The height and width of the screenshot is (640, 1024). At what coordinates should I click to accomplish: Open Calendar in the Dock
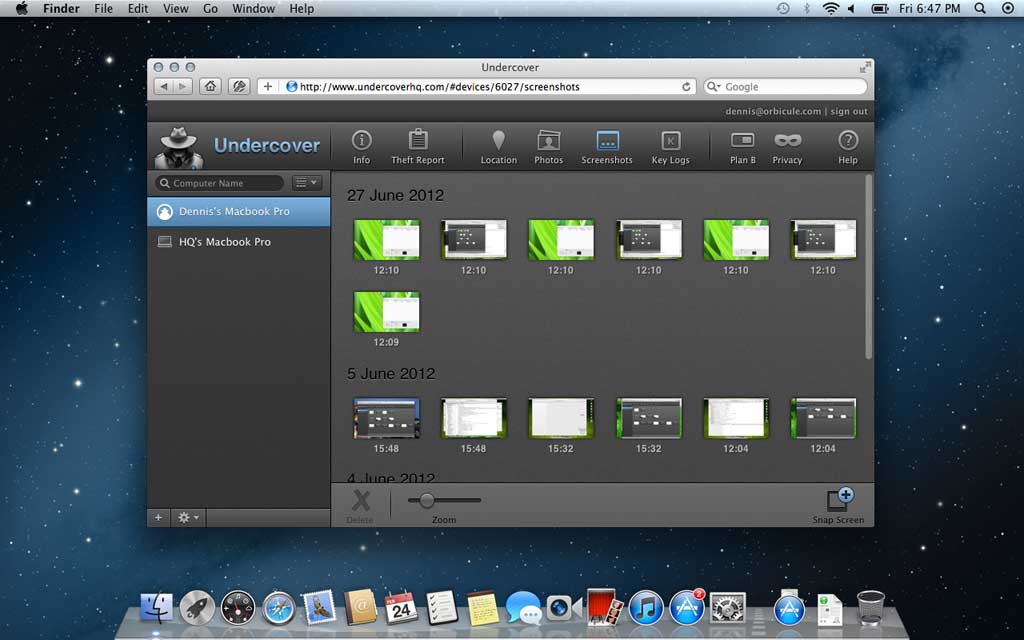(401, 608)
